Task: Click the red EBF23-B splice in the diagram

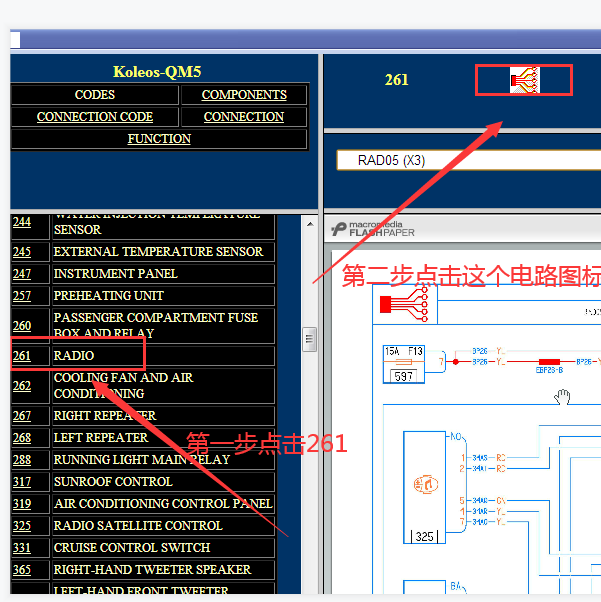Action: click(549, 362)
